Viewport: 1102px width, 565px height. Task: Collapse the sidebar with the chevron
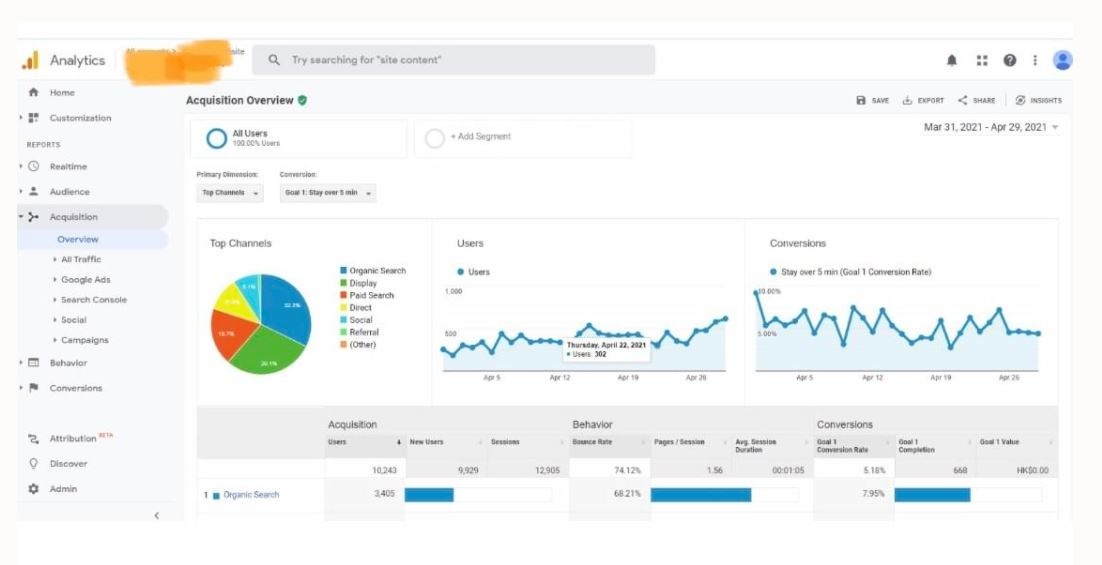156,516
